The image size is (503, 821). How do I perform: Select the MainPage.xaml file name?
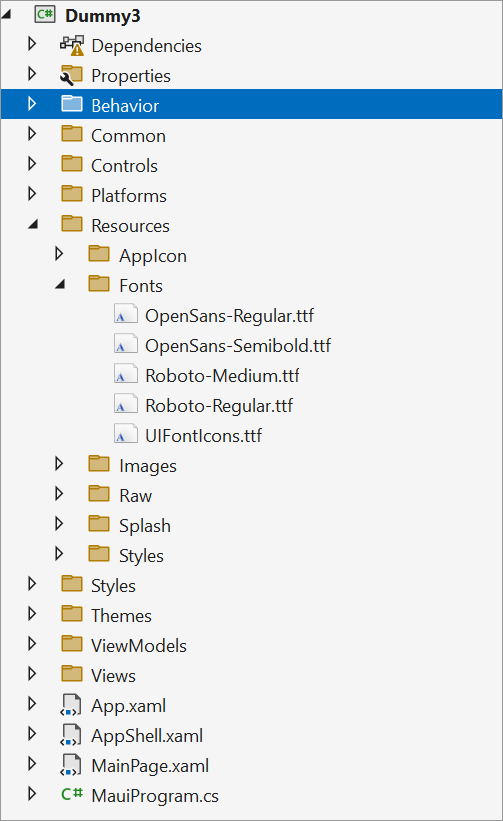pyautogui.click(x=150, y=766)
